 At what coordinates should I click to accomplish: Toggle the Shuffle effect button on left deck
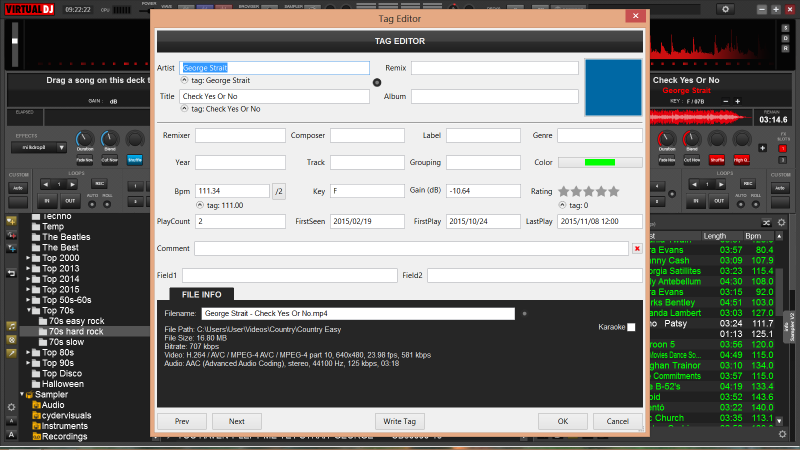point(134,159)
